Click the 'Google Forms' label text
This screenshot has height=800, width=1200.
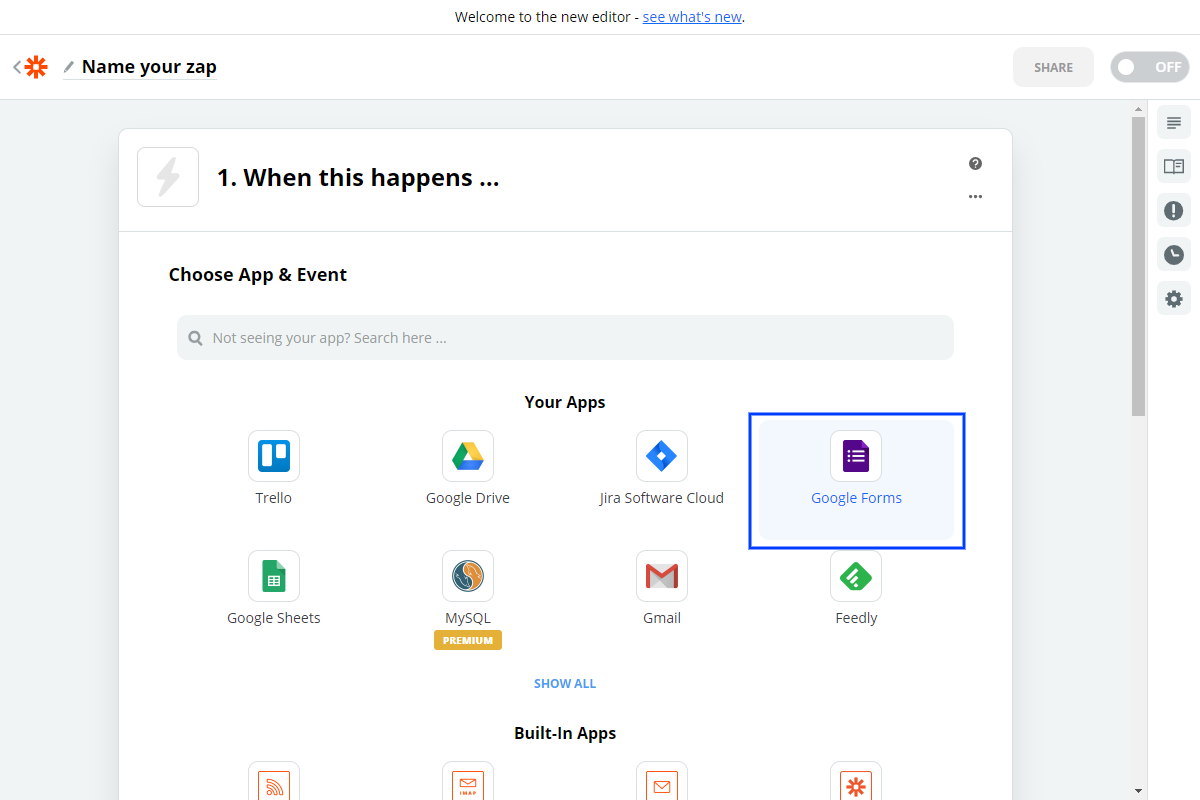pos(856,498)
